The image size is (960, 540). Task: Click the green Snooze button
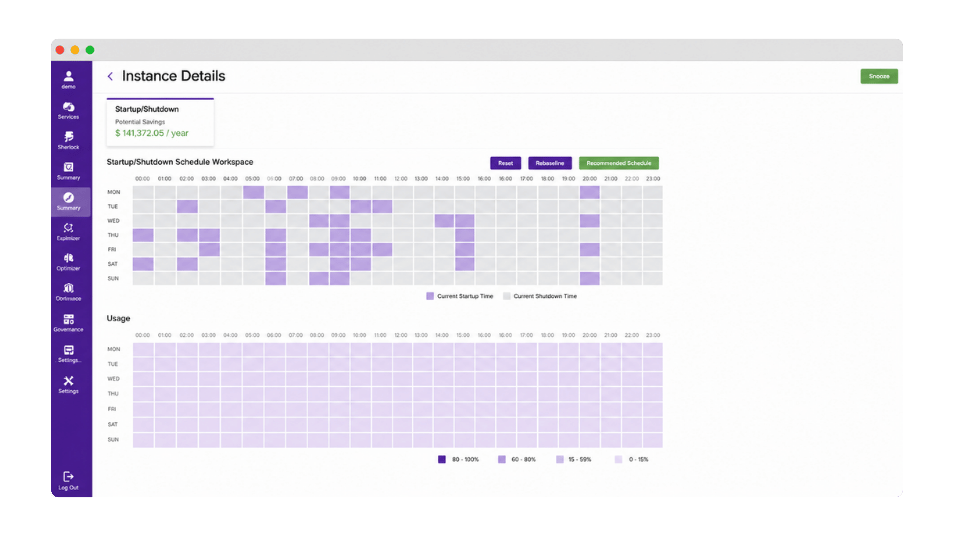[x=879, y=77]
